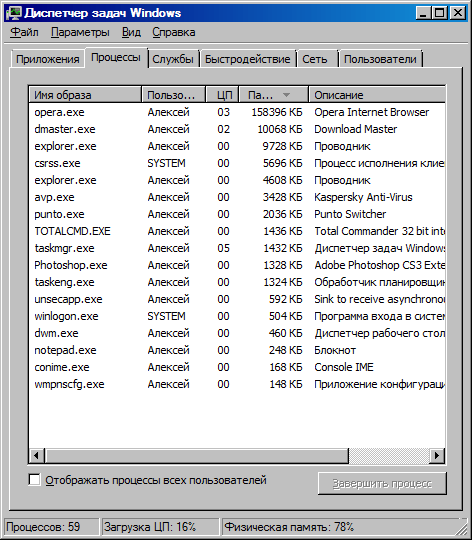Open the Быстродействие tab

pos(248,59)
